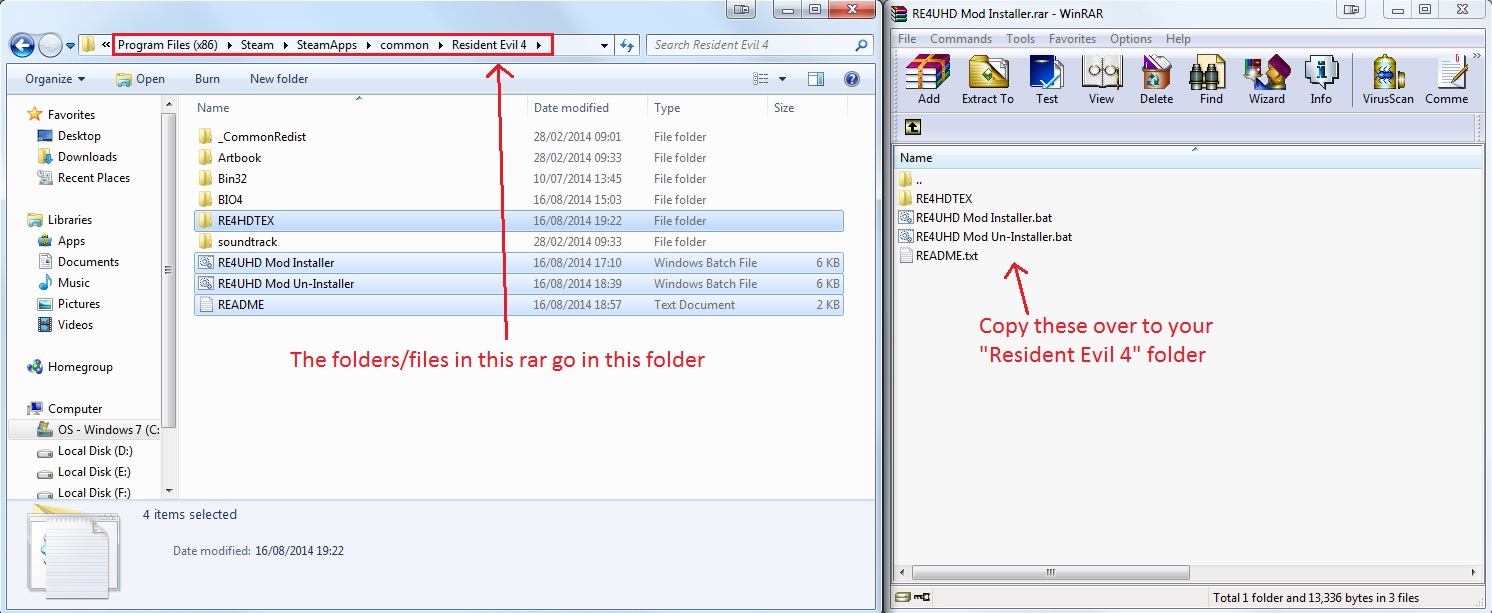Screen dimensions: 1492x613
Task: Click the Steam breadcrumb in address bar
Action: coord(257,45)
